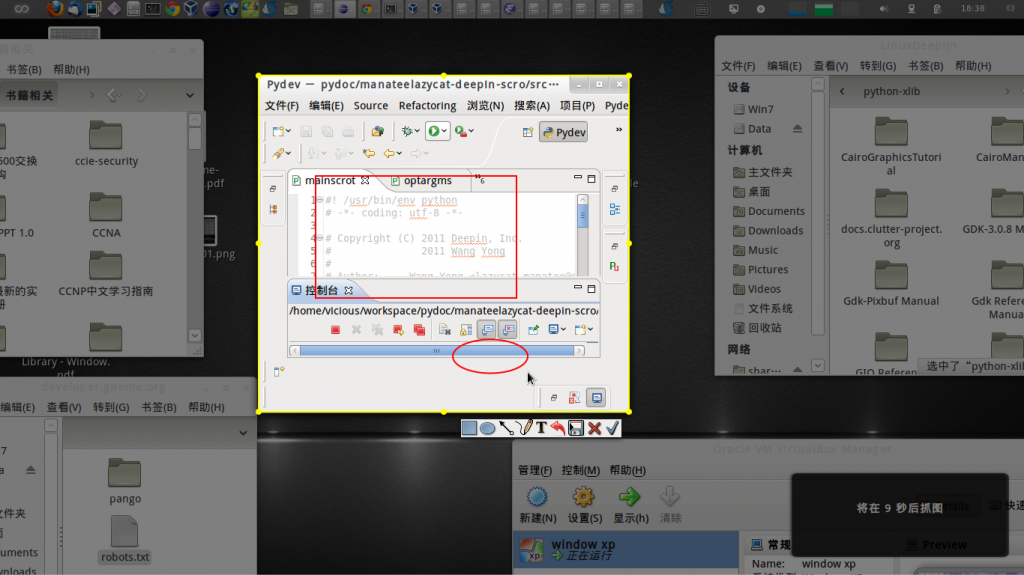
Task: Toggle Pin Console button
Action: 533,330
